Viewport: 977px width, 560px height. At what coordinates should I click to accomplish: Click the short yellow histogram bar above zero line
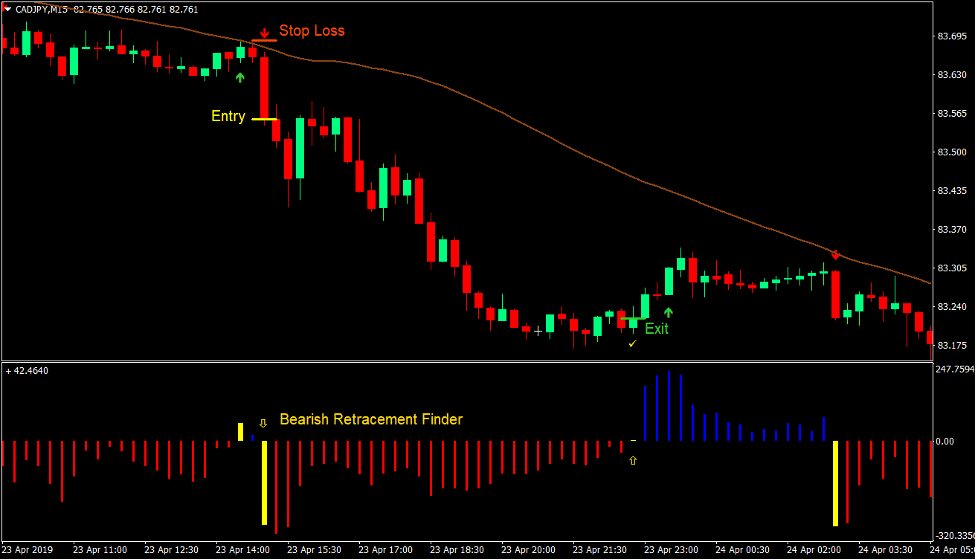coord(241,432)
